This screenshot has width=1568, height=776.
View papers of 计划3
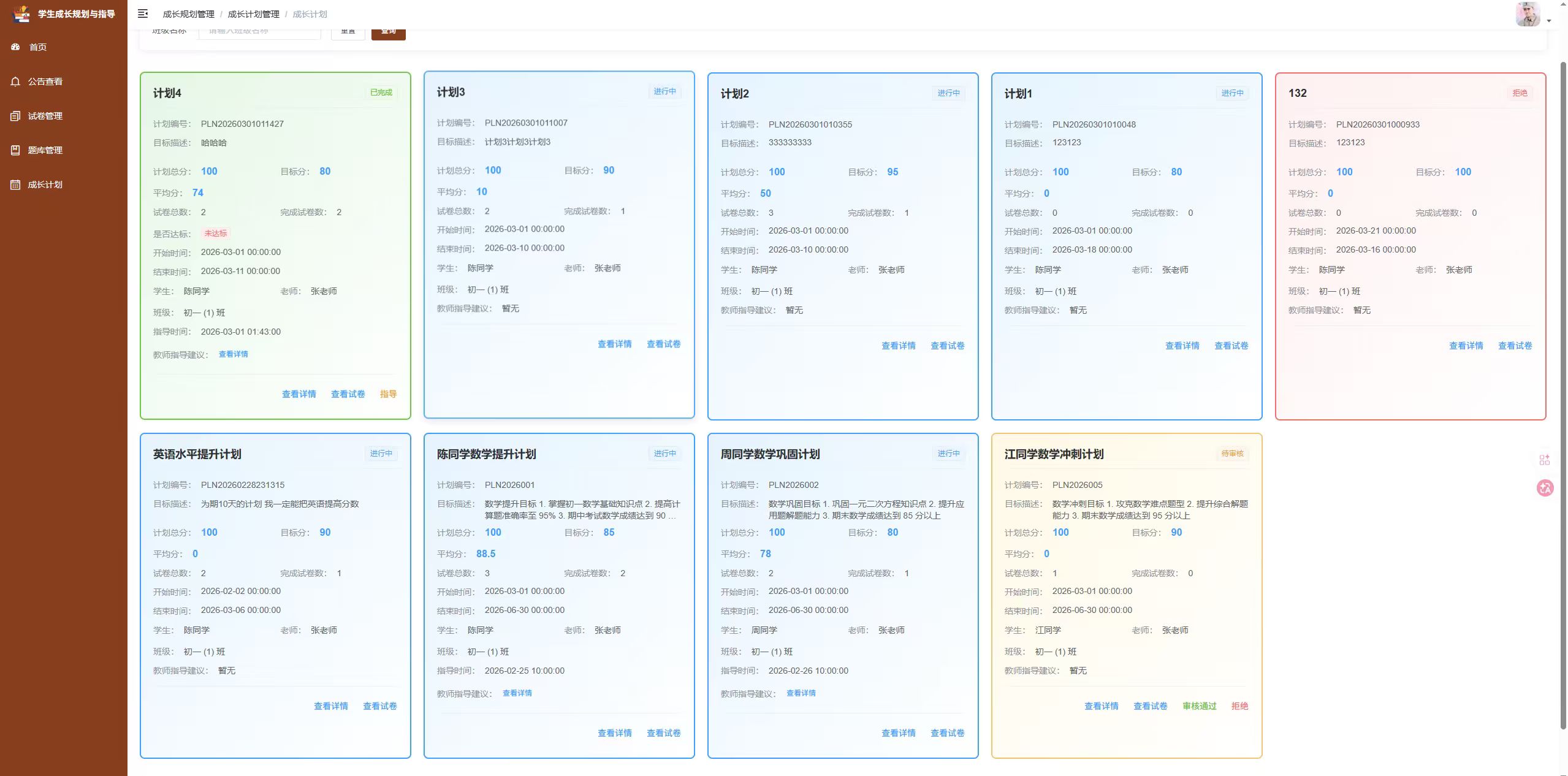[x=664, y=344]
